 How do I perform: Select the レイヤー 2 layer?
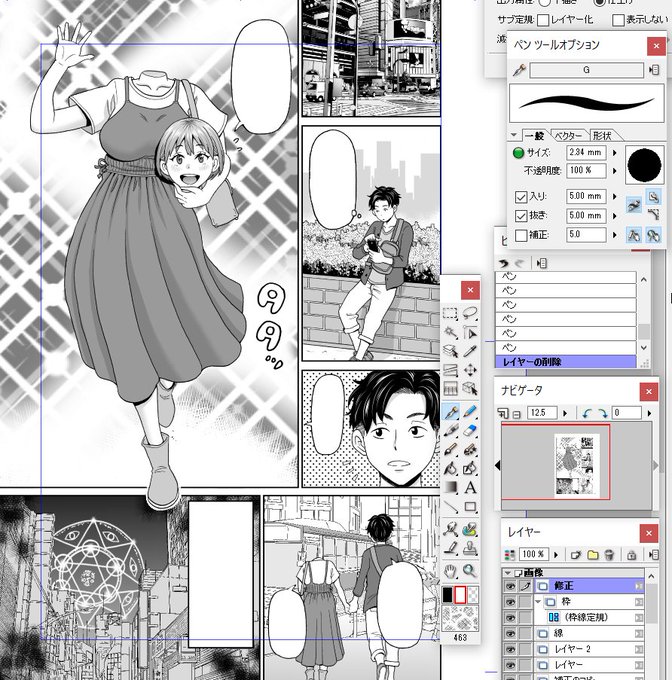[589, 649]
